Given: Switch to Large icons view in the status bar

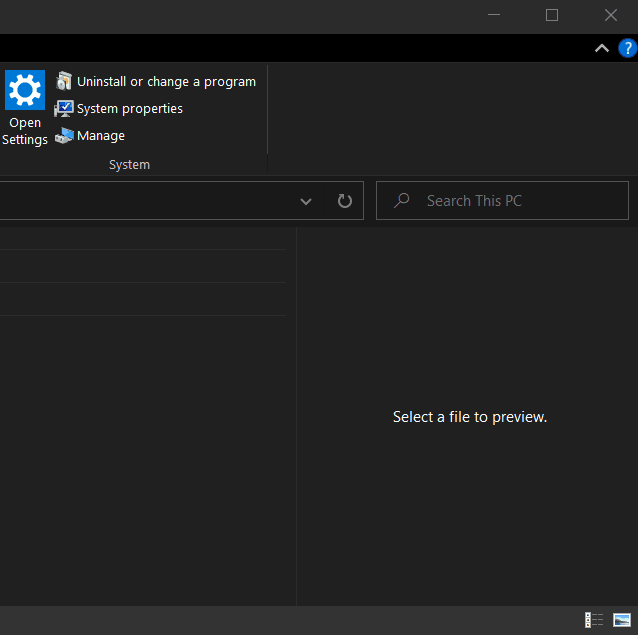Looking at the screenshot, I should point(622,620).
